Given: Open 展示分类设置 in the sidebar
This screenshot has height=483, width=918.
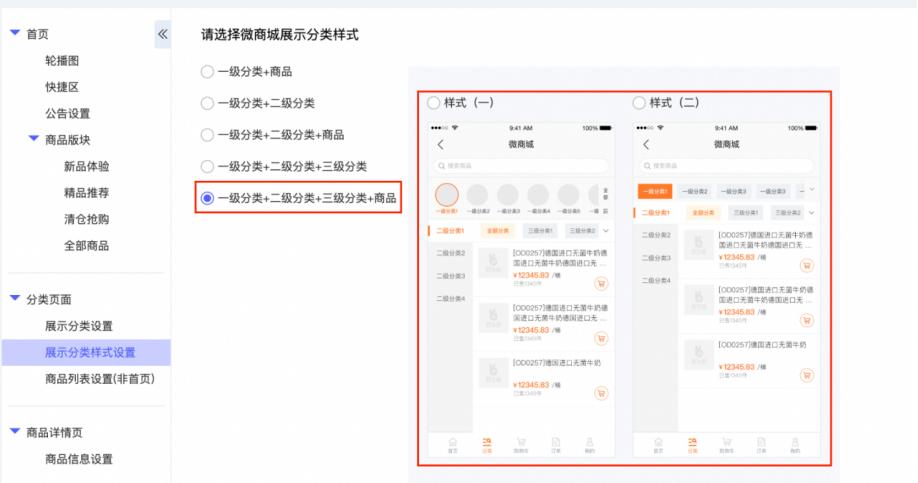Looking at the screenshot, I should coord(79,326).
